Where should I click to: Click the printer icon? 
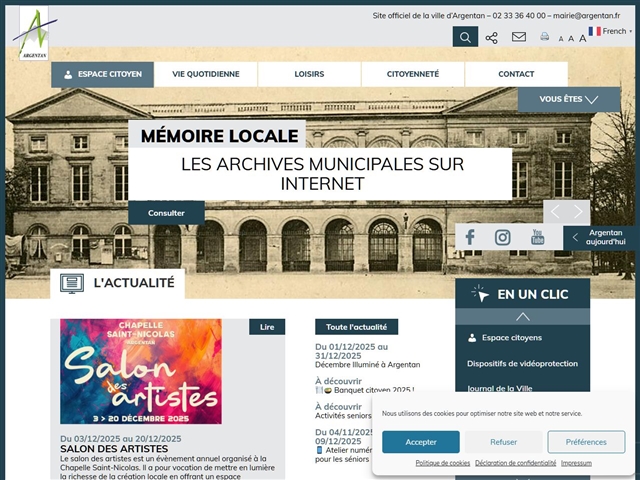545,37
